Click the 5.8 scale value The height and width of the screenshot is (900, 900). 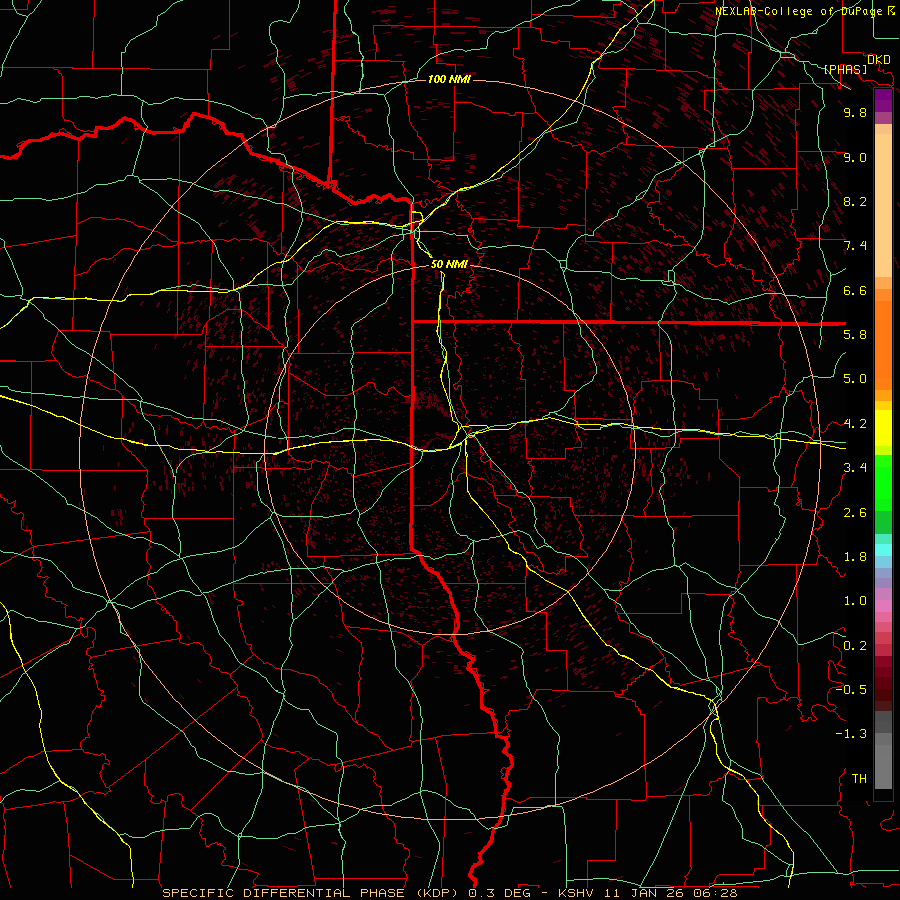[x=855, y=335]
